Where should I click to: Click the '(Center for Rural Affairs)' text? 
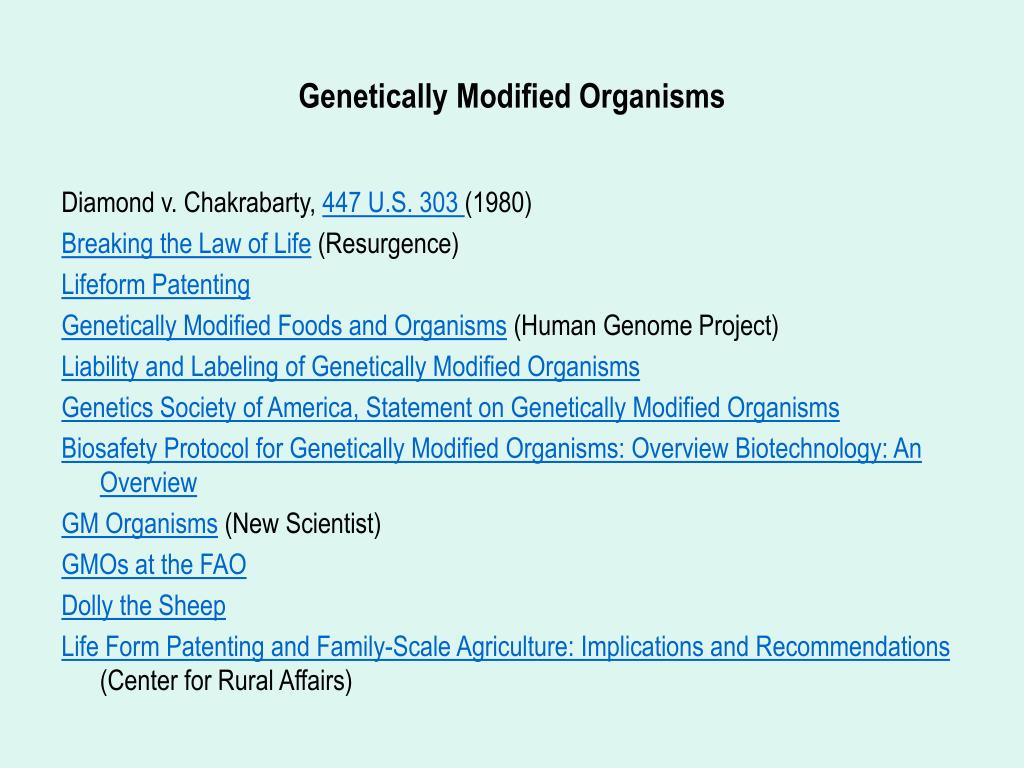pos(226,681)
